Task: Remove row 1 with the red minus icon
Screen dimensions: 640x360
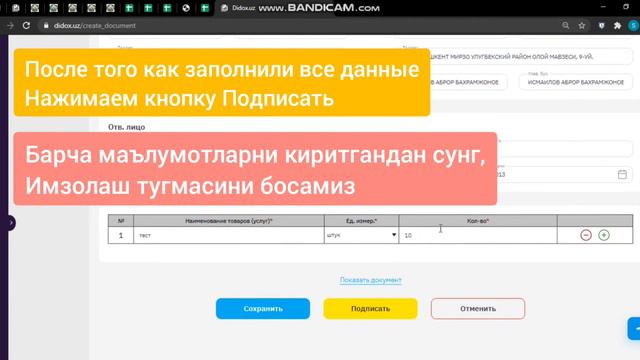Action: tap(586, 235)
